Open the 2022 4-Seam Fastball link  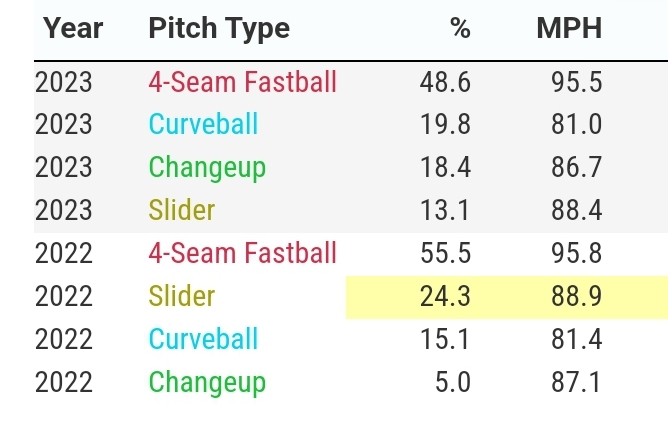[242, 253]
